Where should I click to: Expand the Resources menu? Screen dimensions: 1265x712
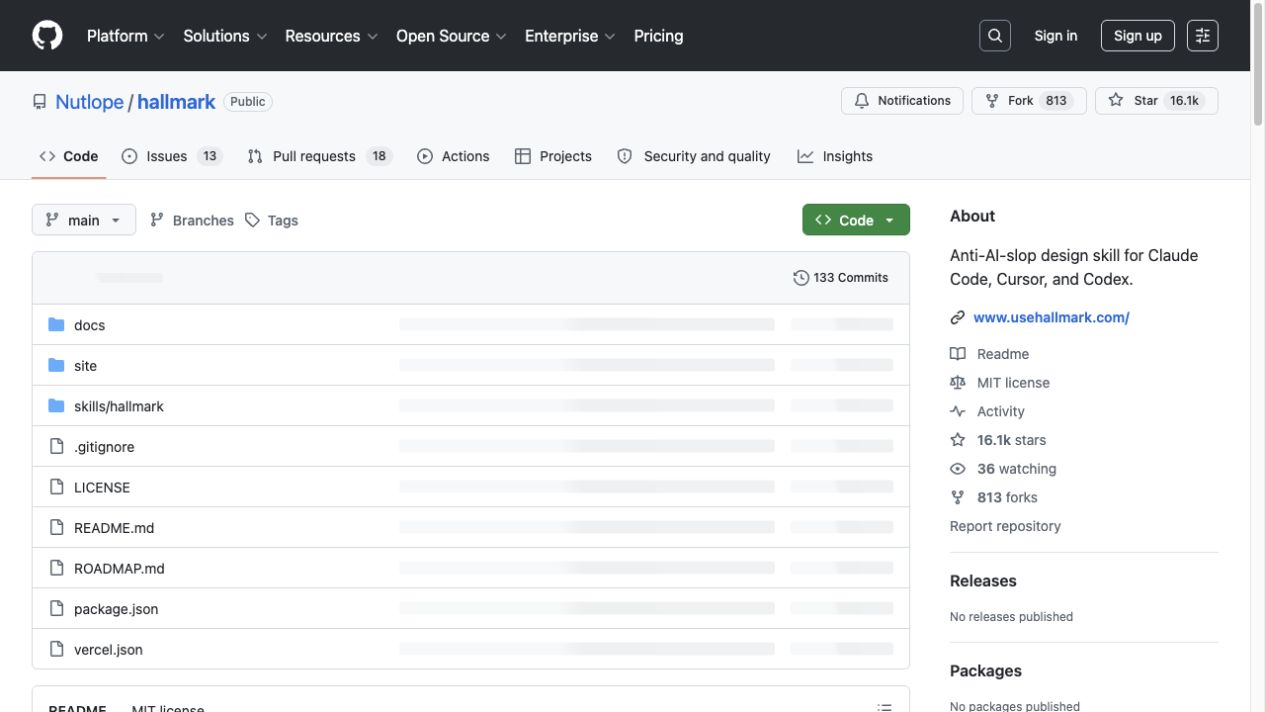point(331,36)
